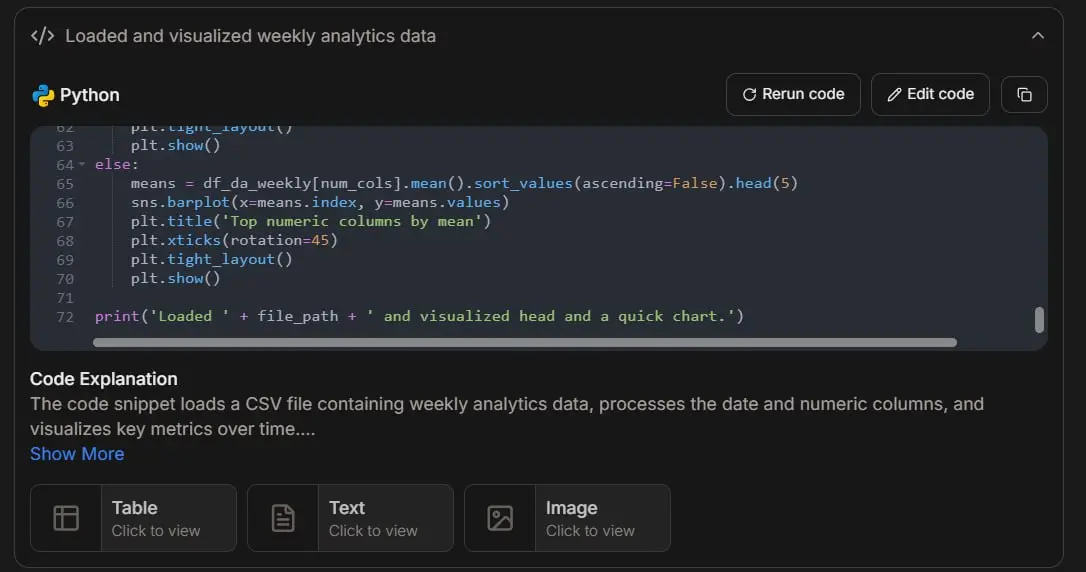Click the refresh icon in Rerun code
The height and width of the screenshot is (572, 1086).
(749, 95)
